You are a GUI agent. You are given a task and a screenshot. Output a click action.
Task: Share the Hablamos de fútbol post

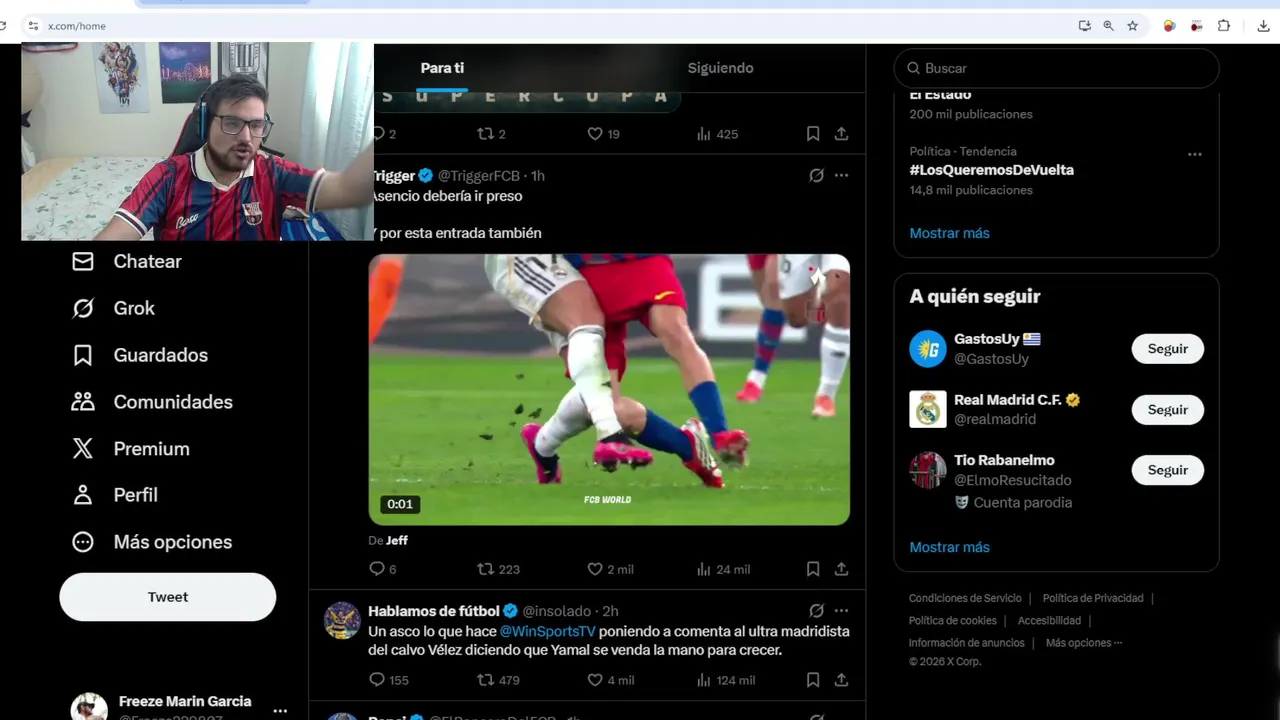[841, 680]
